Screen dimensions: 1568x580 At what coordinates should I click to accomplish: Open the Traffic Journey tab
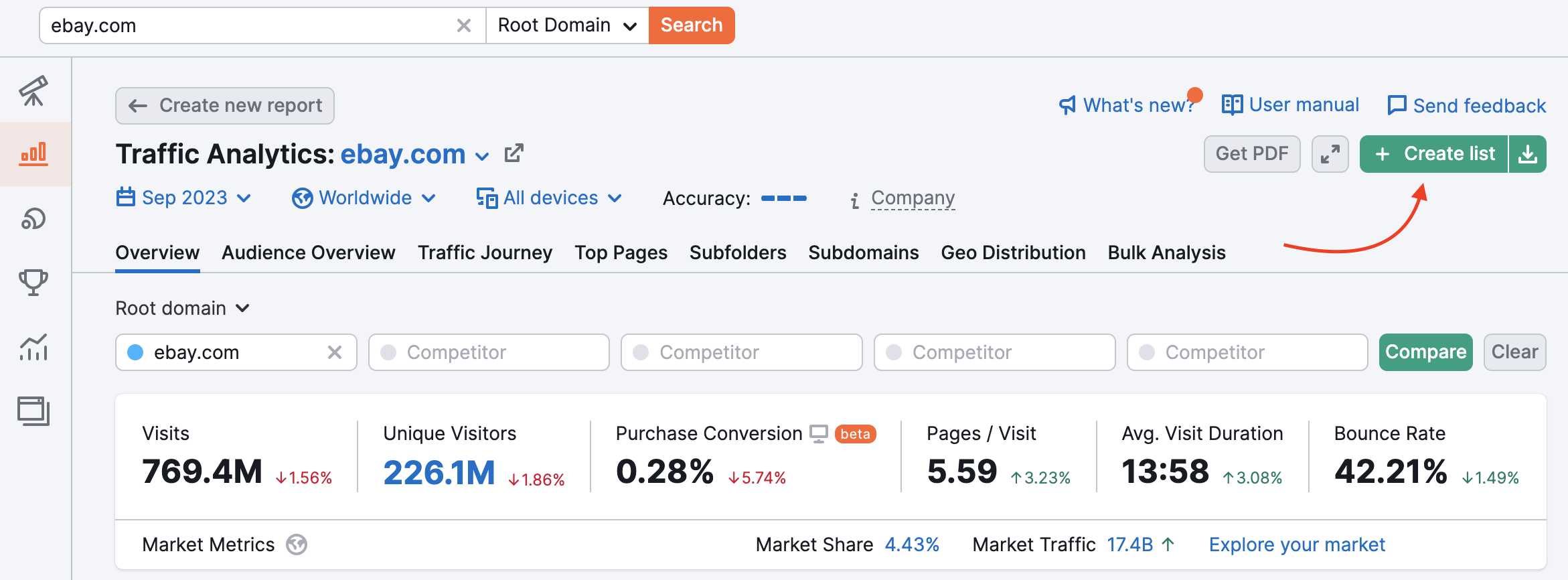485,252
